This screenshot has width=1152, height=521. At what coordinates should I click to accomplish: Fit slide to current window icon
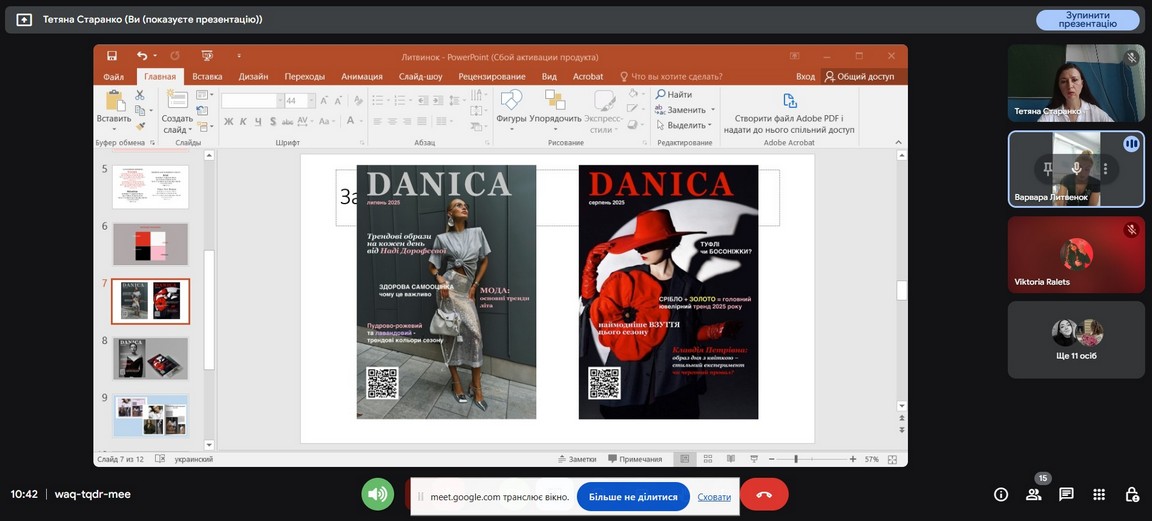(x=892, y=459)
